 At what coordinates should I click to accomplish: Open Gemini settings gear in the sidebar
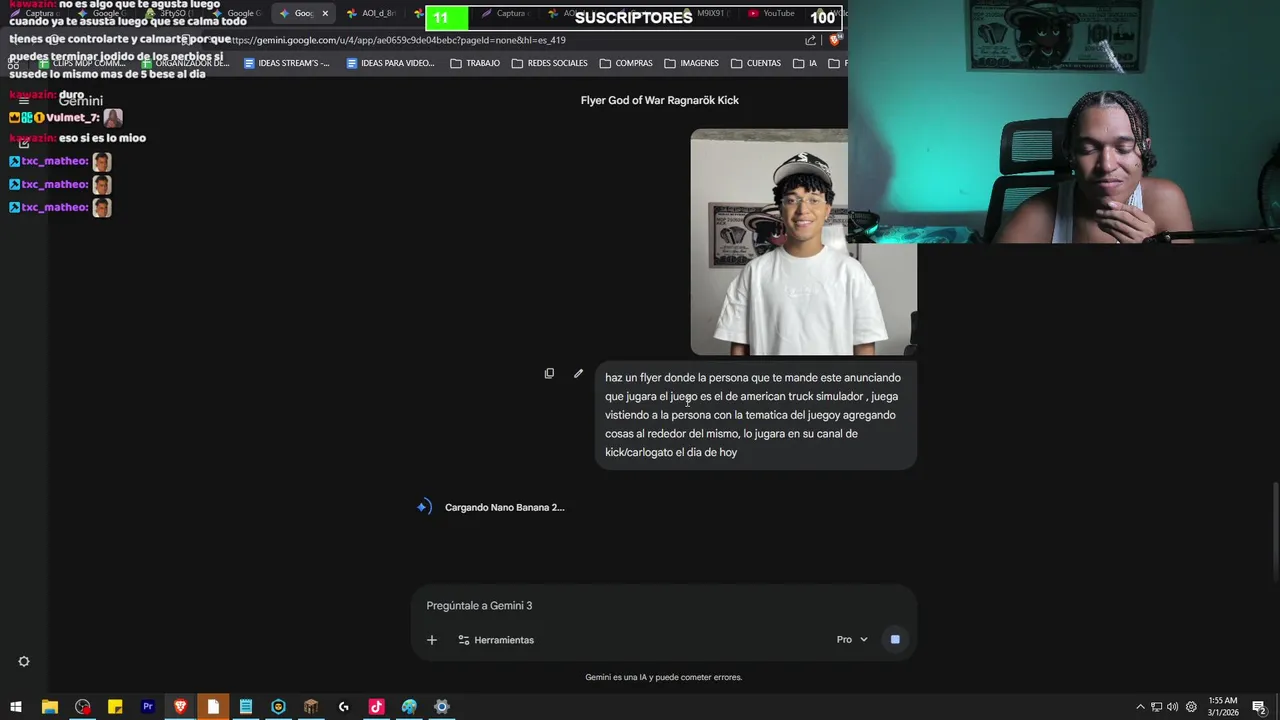click(x=24, y=662)
